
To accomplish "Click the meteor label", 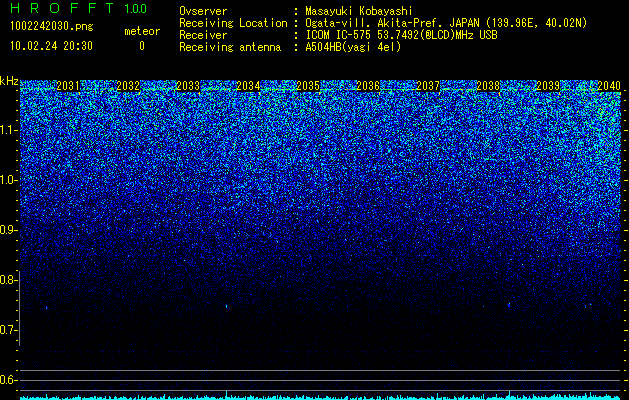I will (x=142, y=31).
